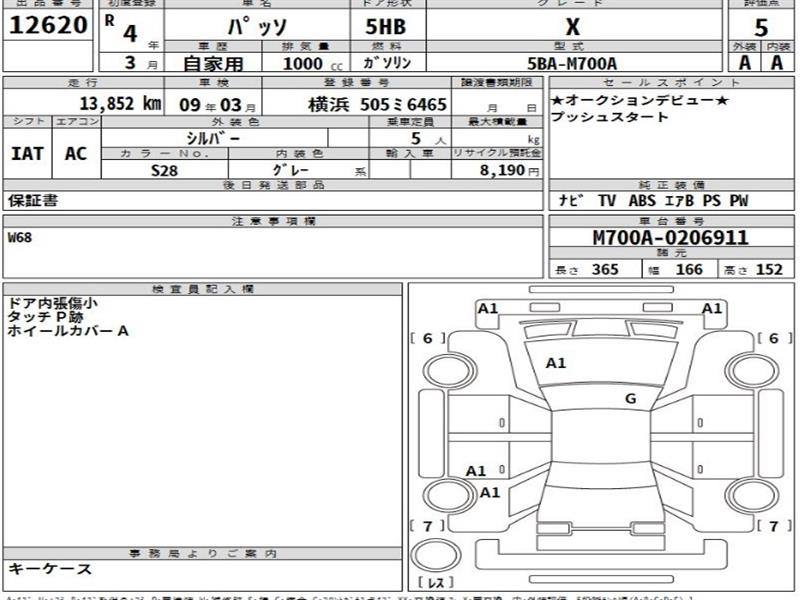Select the 事務局よりご案内 section header
The height and width of the screenshot is (600, 800).
click(x=203, y=553)
